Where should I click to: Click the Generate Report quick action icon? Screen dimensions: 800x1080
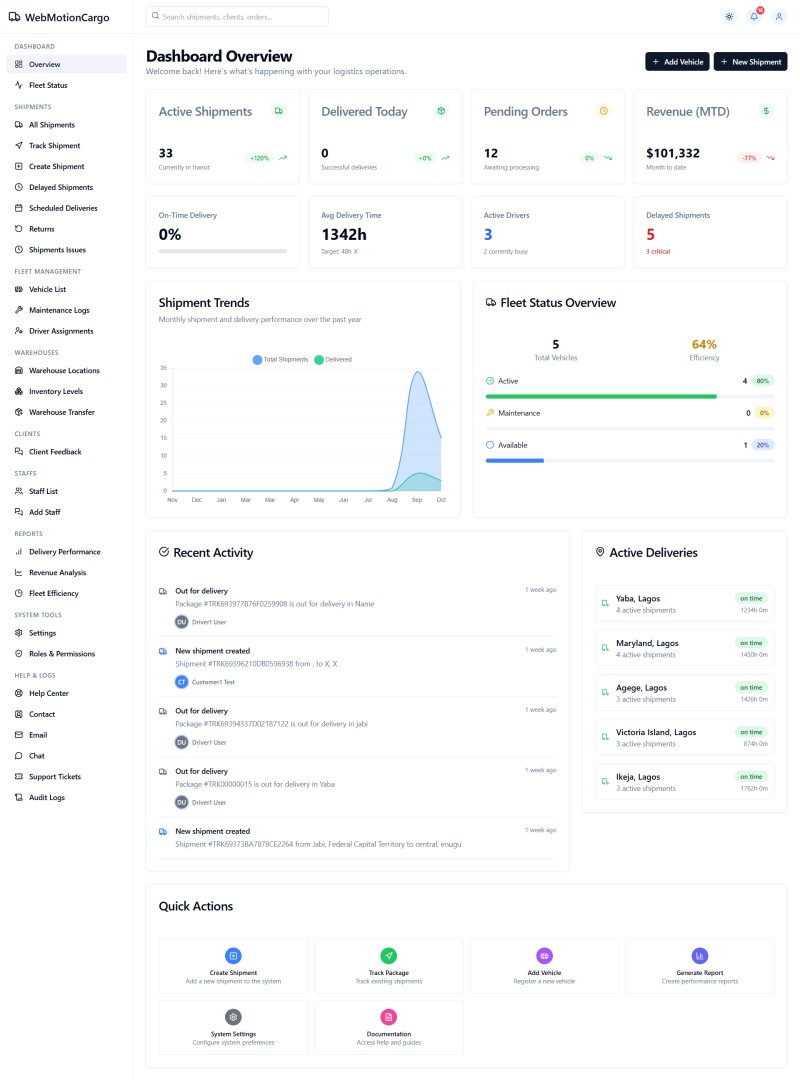700,956
